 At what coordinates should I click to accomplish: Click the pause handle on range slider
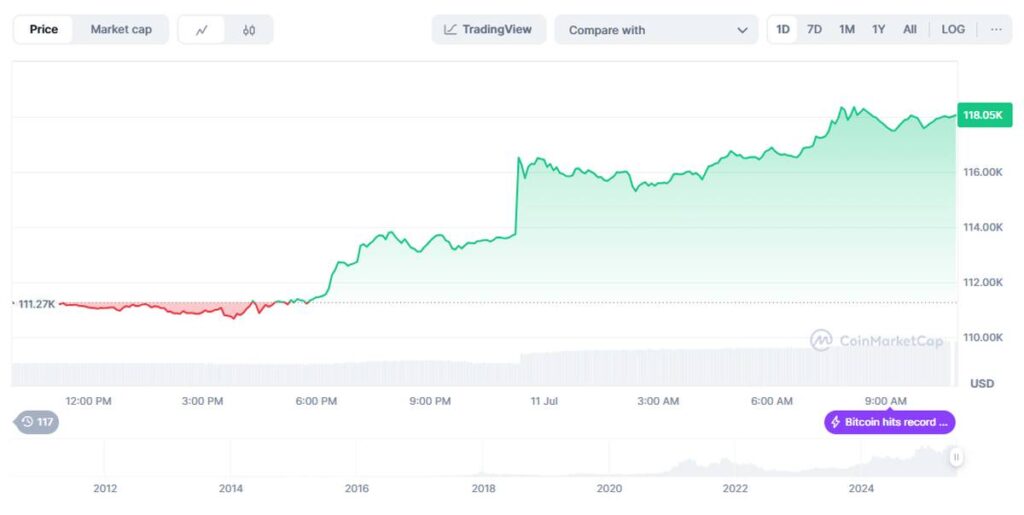coord(955,457)
